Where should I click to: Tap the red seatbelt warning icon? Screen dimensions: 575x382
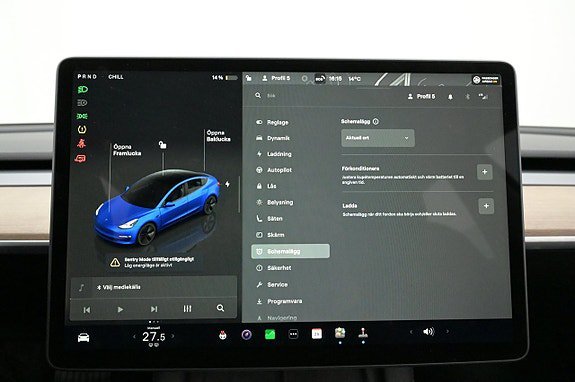coord(81,143)
